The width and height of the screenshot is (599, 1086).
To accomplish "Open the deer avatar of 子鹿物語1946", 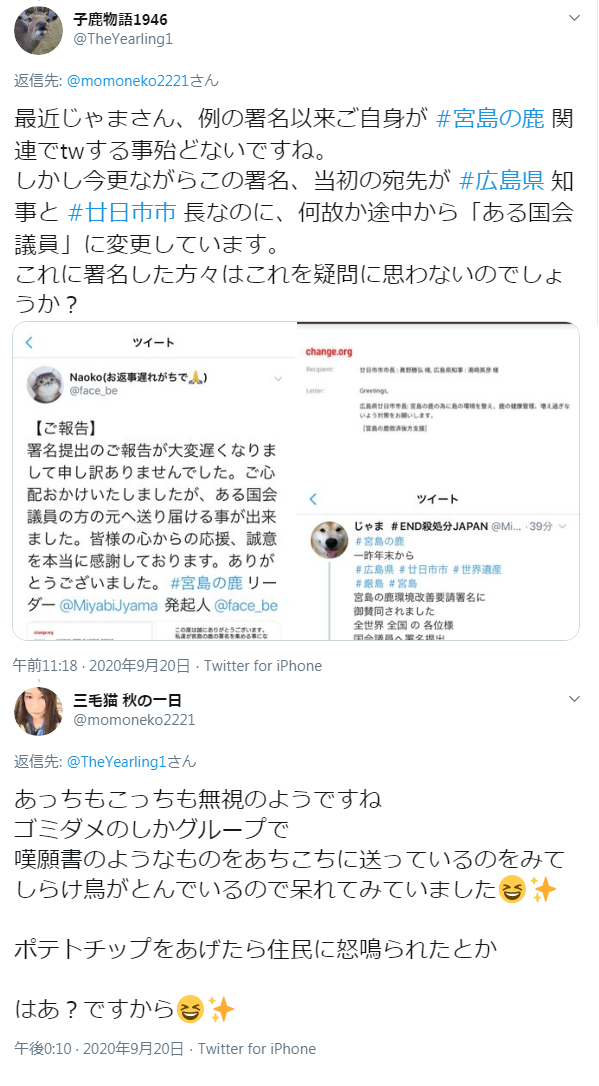I will click(39, 30).
